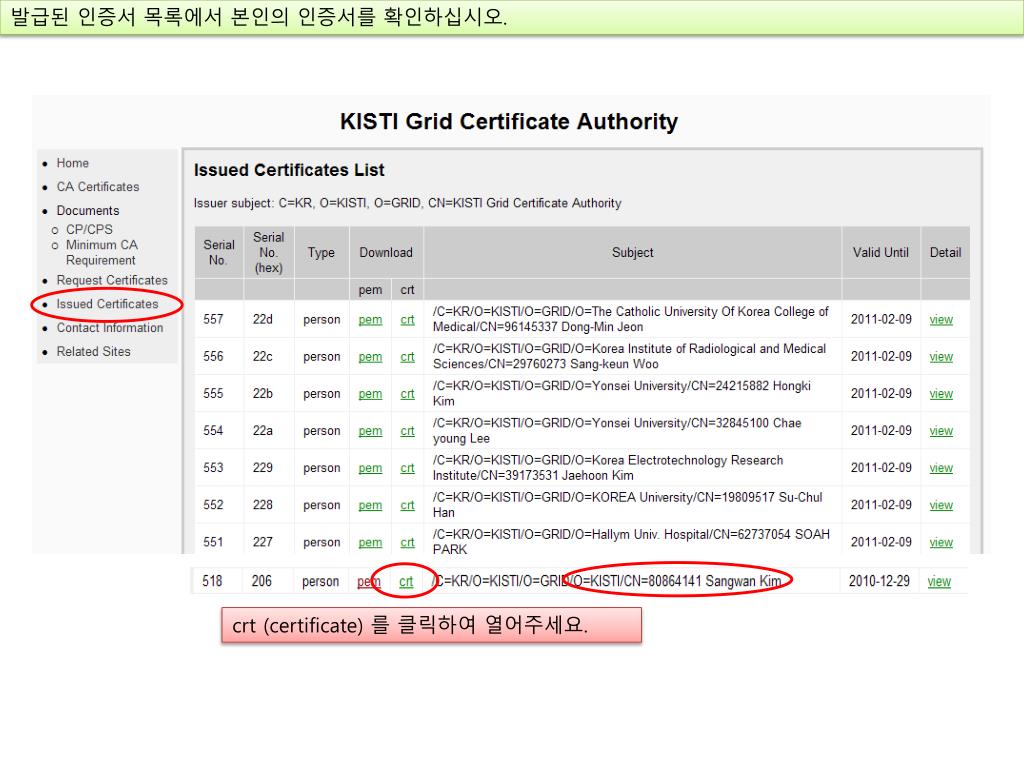Viewport: 1024px width, 768px height.
Task: Select the Sang-keun Woo subject text
Action: (x=630, y=357)
